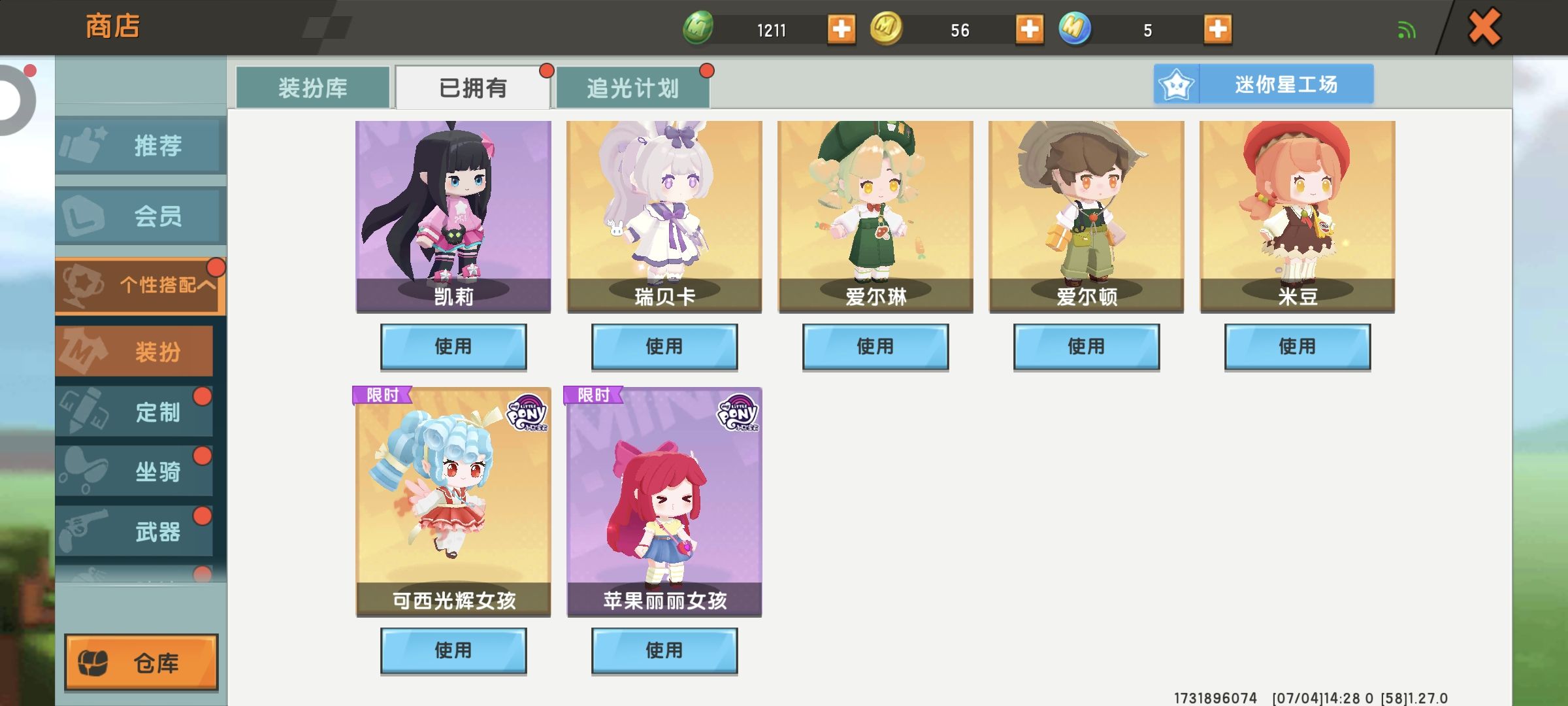Add more green mini beans currency
1568x706 pixels.
point(841,29)
